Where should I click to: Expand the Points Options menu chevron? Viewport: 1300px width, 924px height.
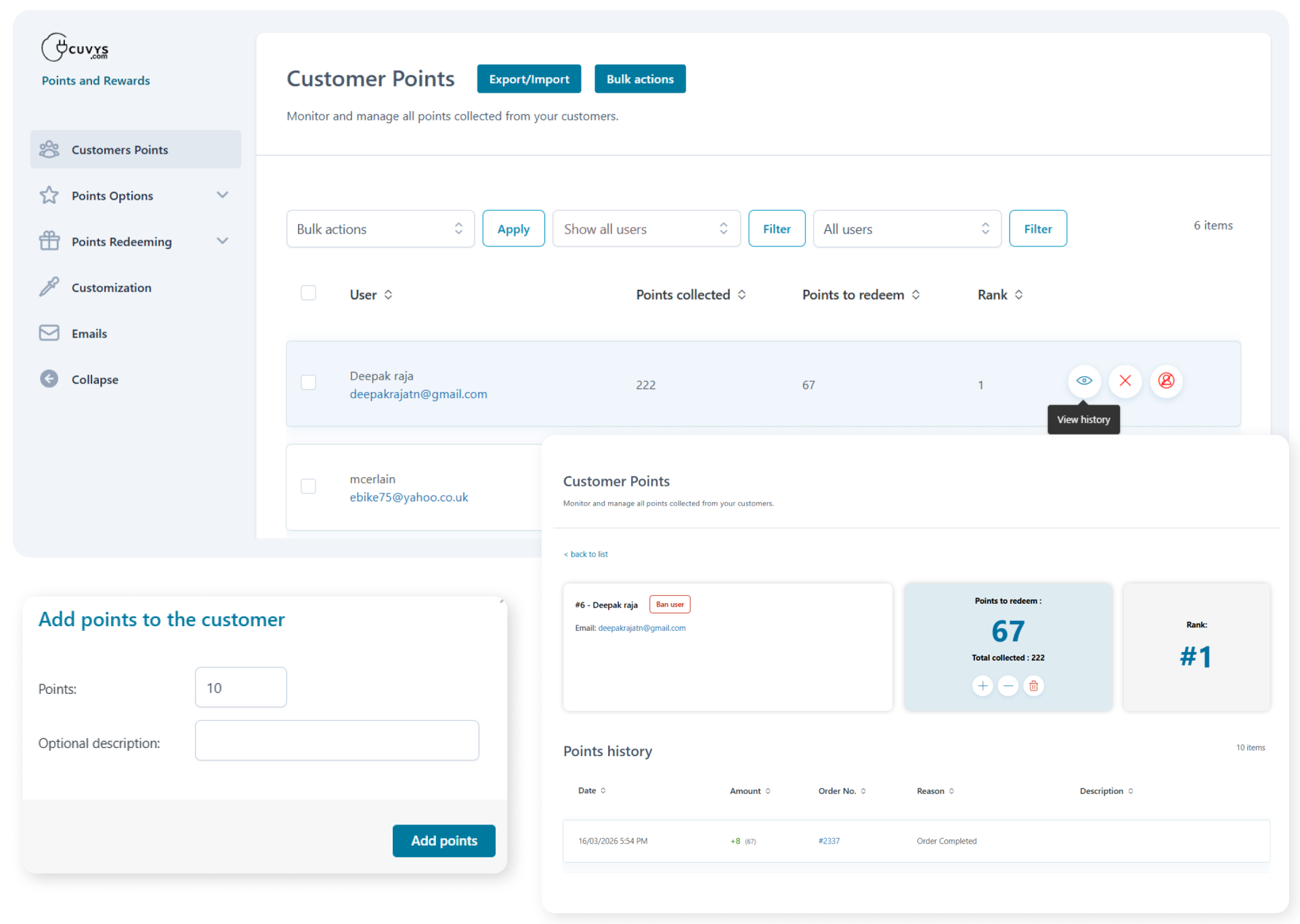pyautogui.click(x=222, y=195)
